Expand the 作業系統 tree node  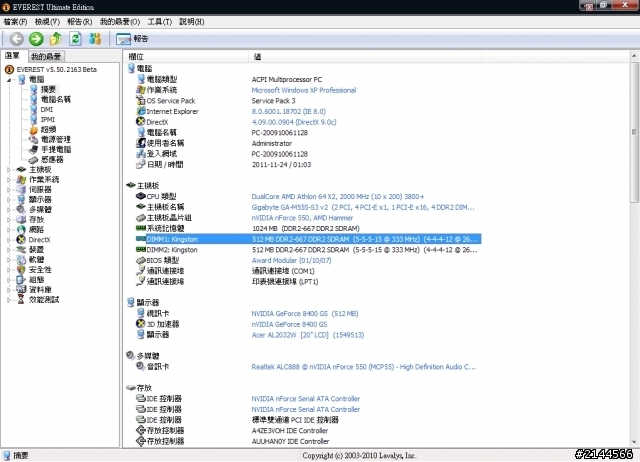9,180
